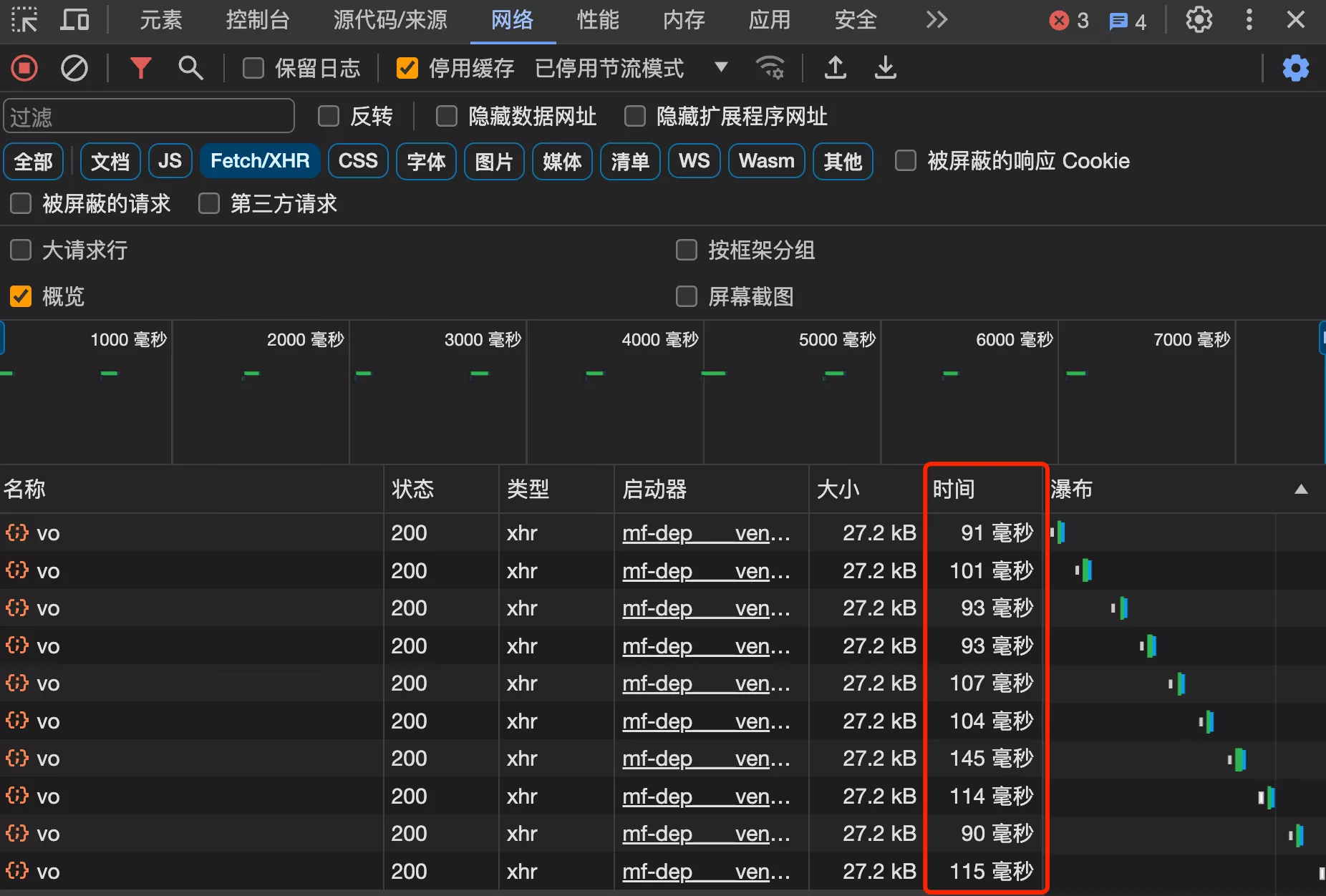
Task: Open the 源代码/来源 tab
Action: click(x=390, y=20)
